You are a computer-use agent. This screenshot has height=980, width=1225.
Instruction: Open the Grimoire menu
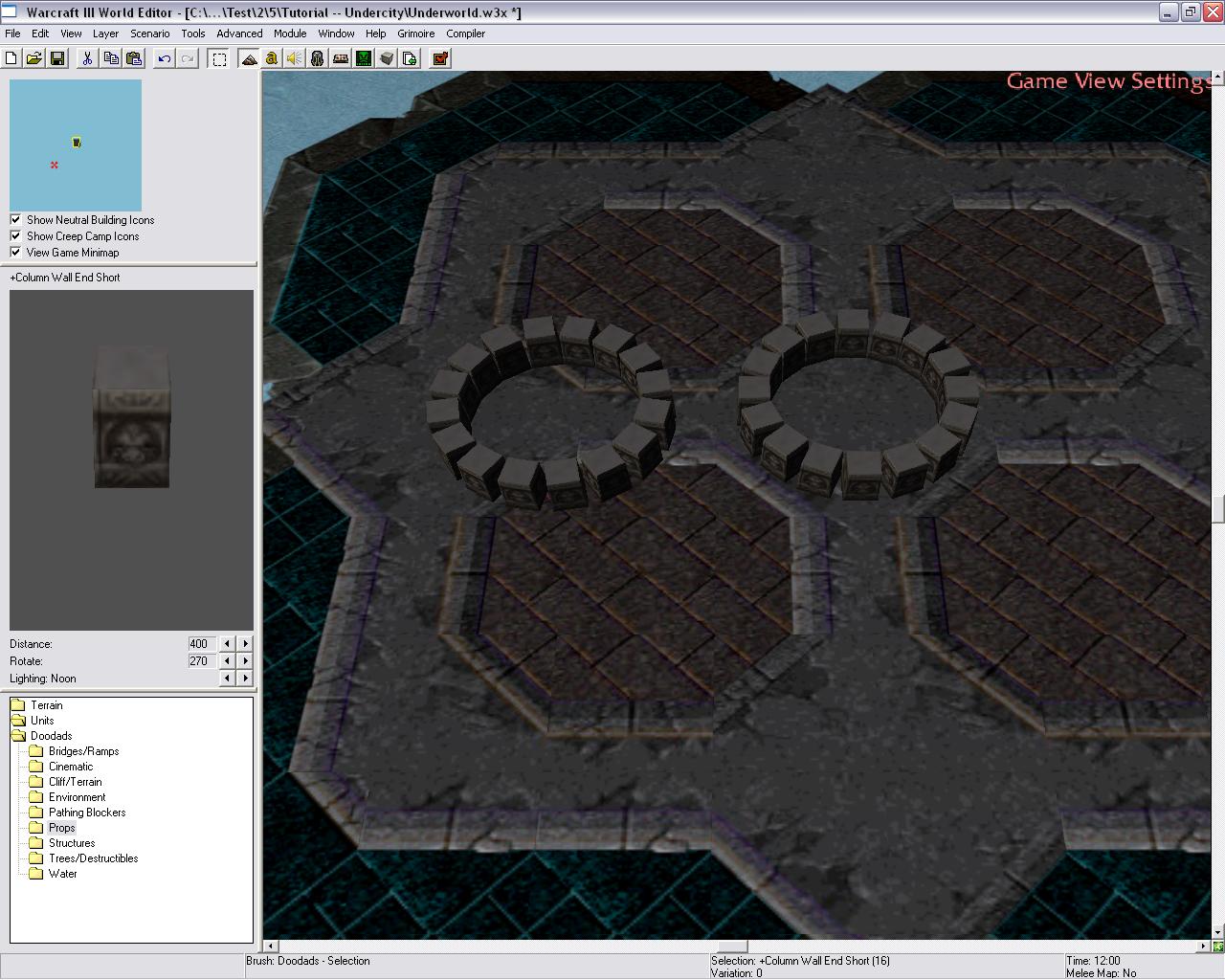pos(416,33)
